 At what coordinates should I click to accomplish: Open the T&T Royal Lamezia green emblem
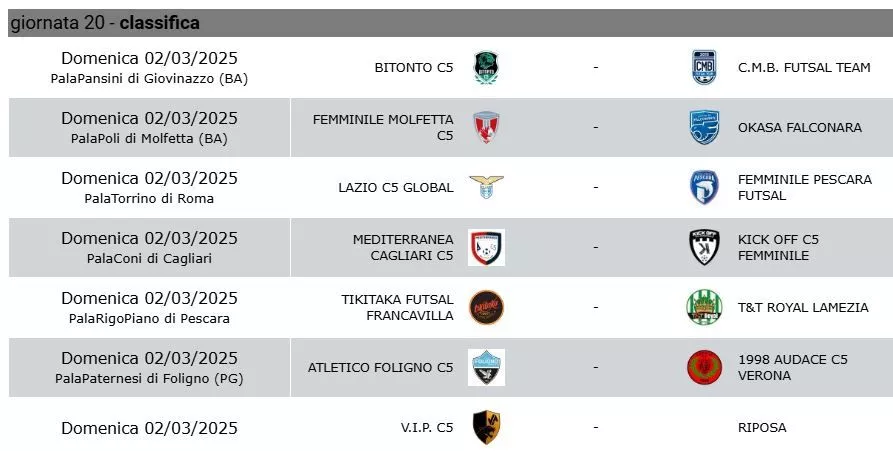point(704,308)
